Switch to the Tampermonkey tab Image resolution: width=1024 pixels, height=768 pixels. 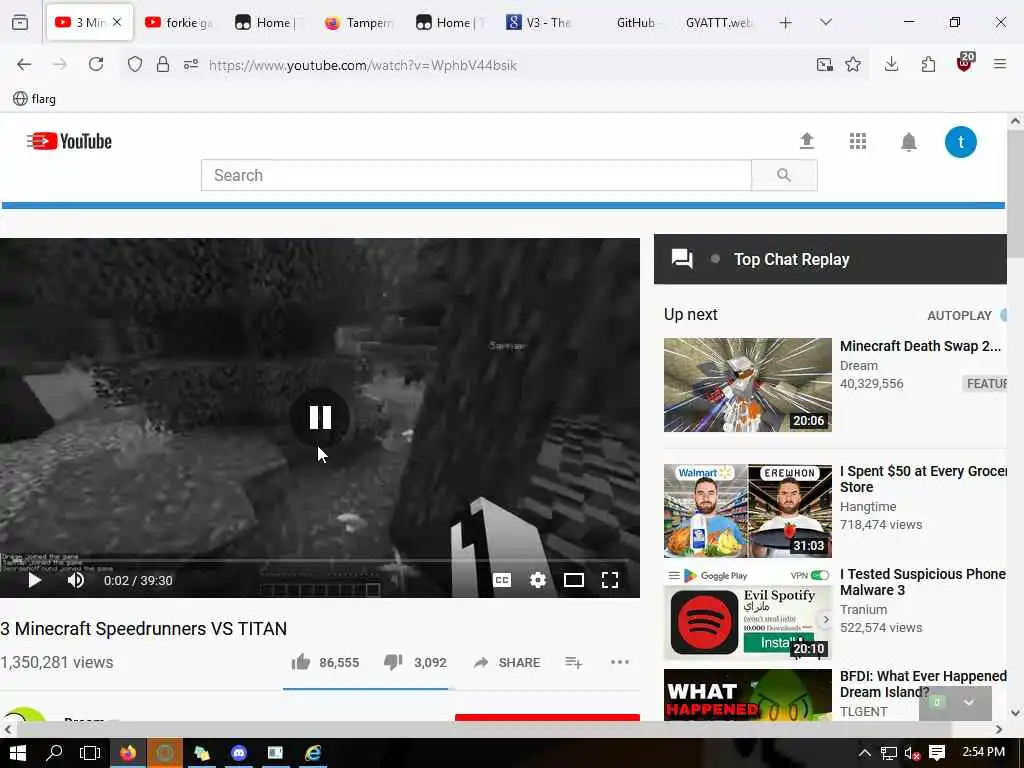coord(359,23)
